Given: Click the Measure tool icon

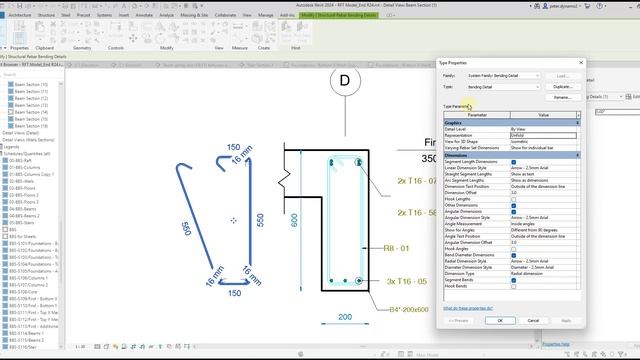Looking at the screenshot, I should pyautogui.click(x=238, y=26).
